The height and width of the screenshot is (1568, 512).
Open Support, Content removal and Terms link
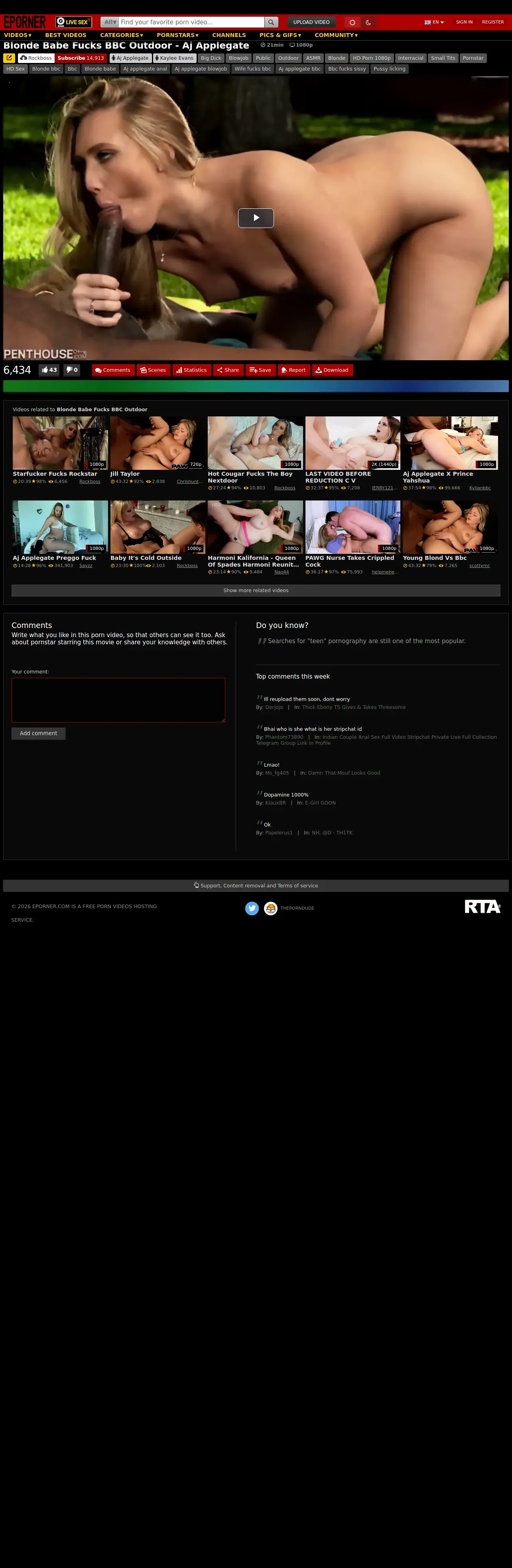(256, 886)
